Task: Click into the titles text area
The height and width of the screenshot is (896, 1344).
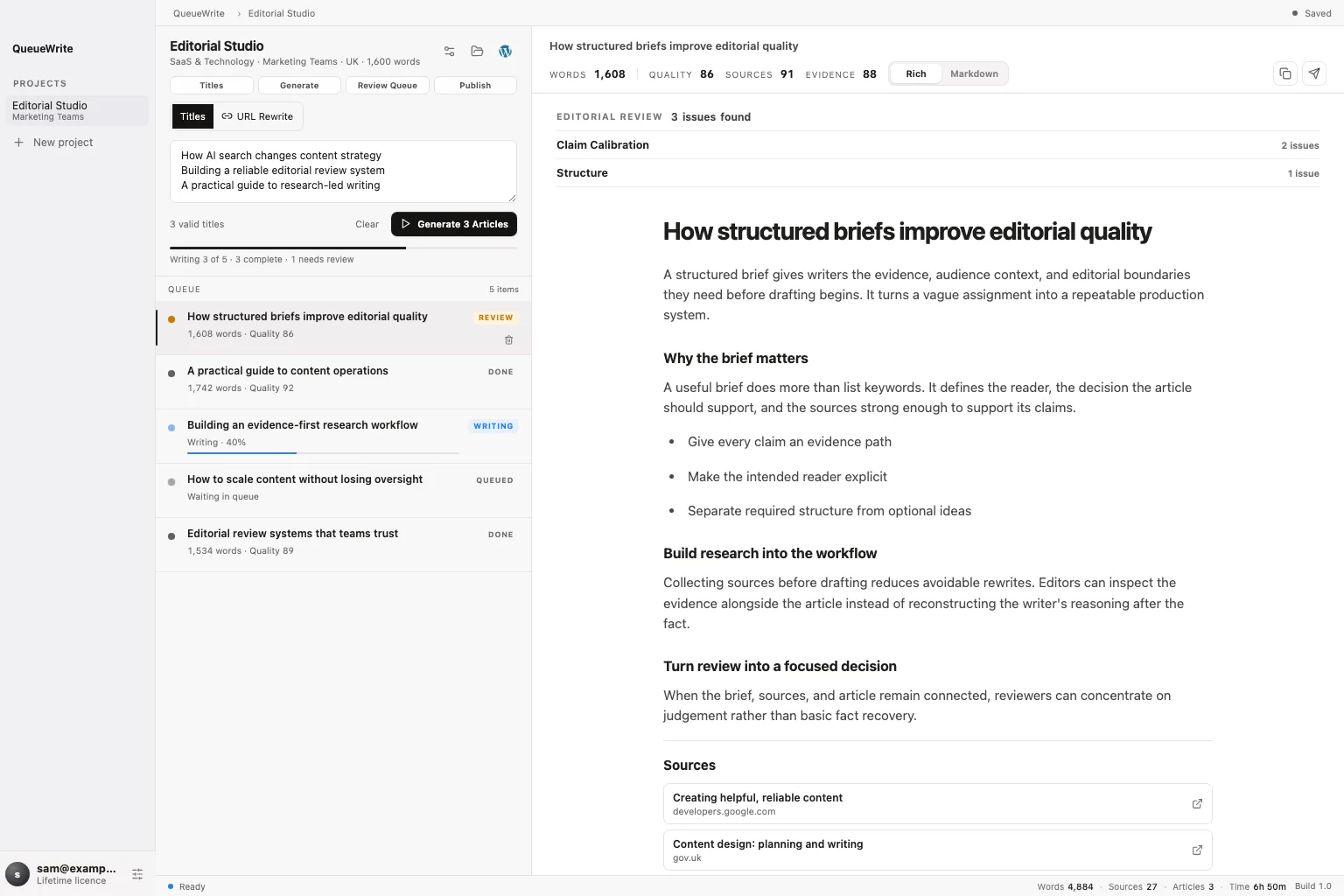Action: coord(343,171)
